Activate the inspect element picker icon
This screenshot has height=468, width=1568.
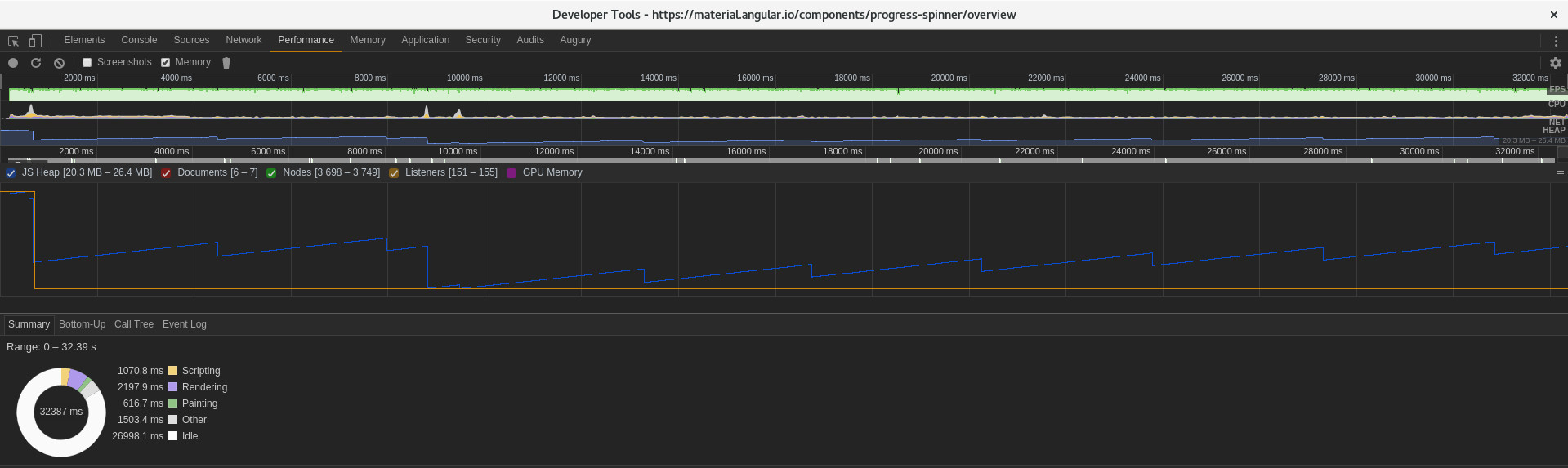13,41
